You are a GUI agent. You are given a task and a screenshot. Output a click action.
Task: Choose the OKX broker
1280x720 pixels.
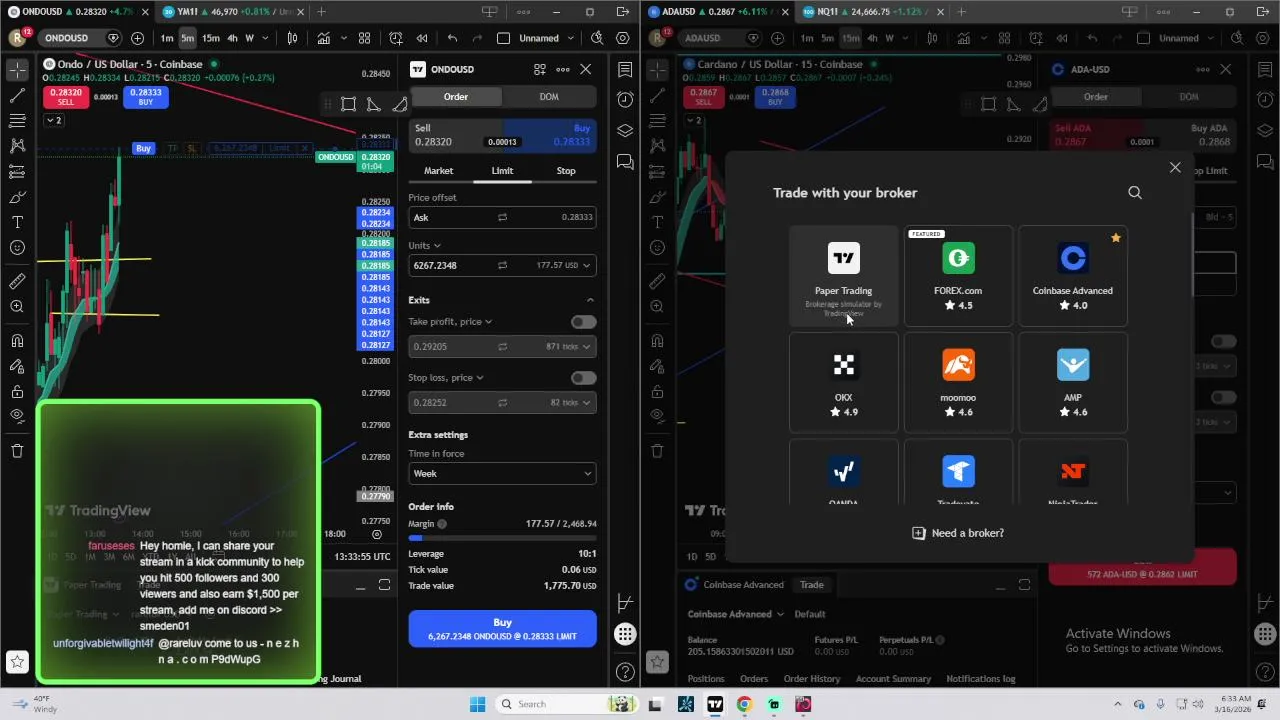[843, 383]
